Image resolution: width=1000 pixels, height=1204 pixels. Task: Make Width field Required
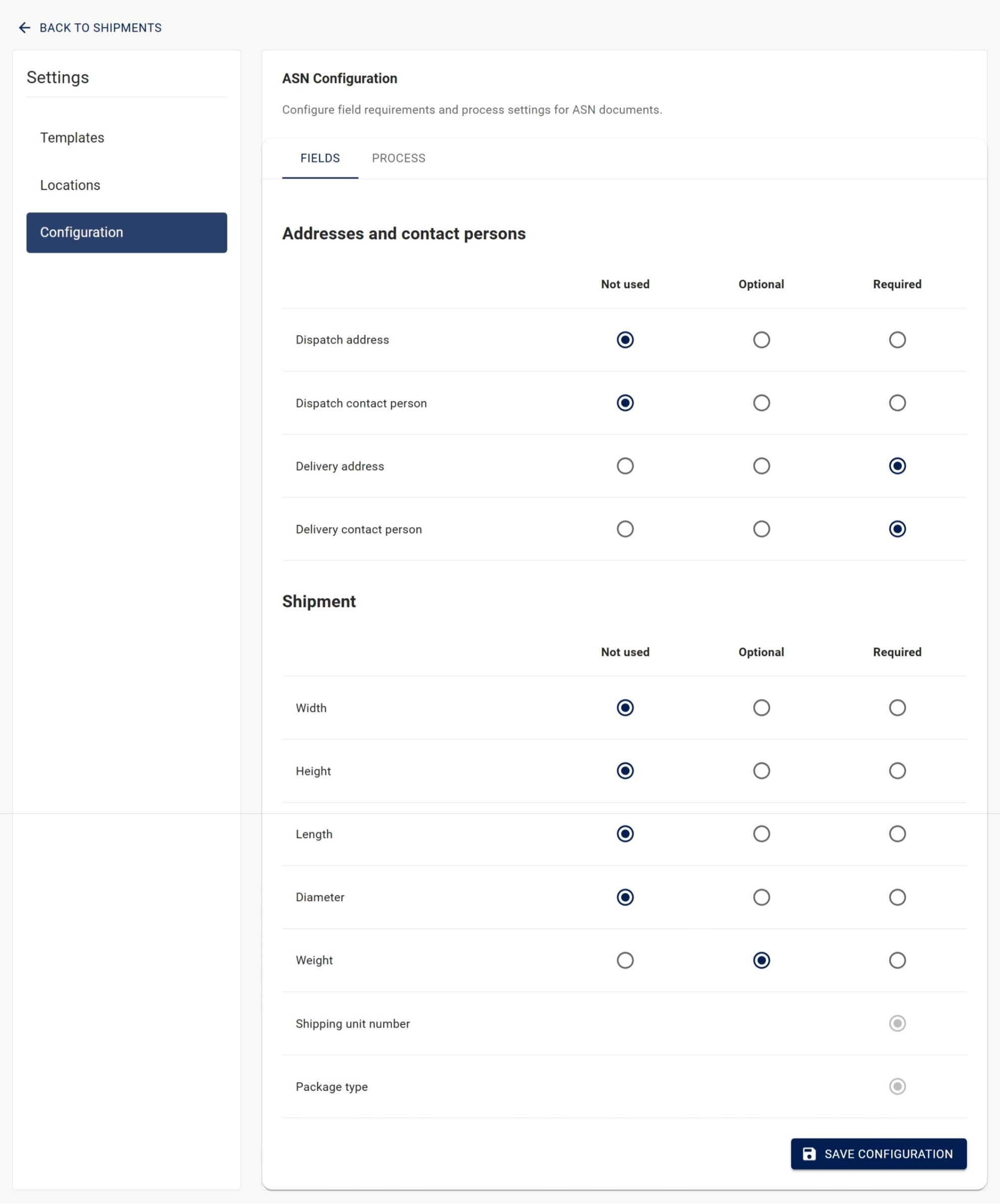coord(897,708)
